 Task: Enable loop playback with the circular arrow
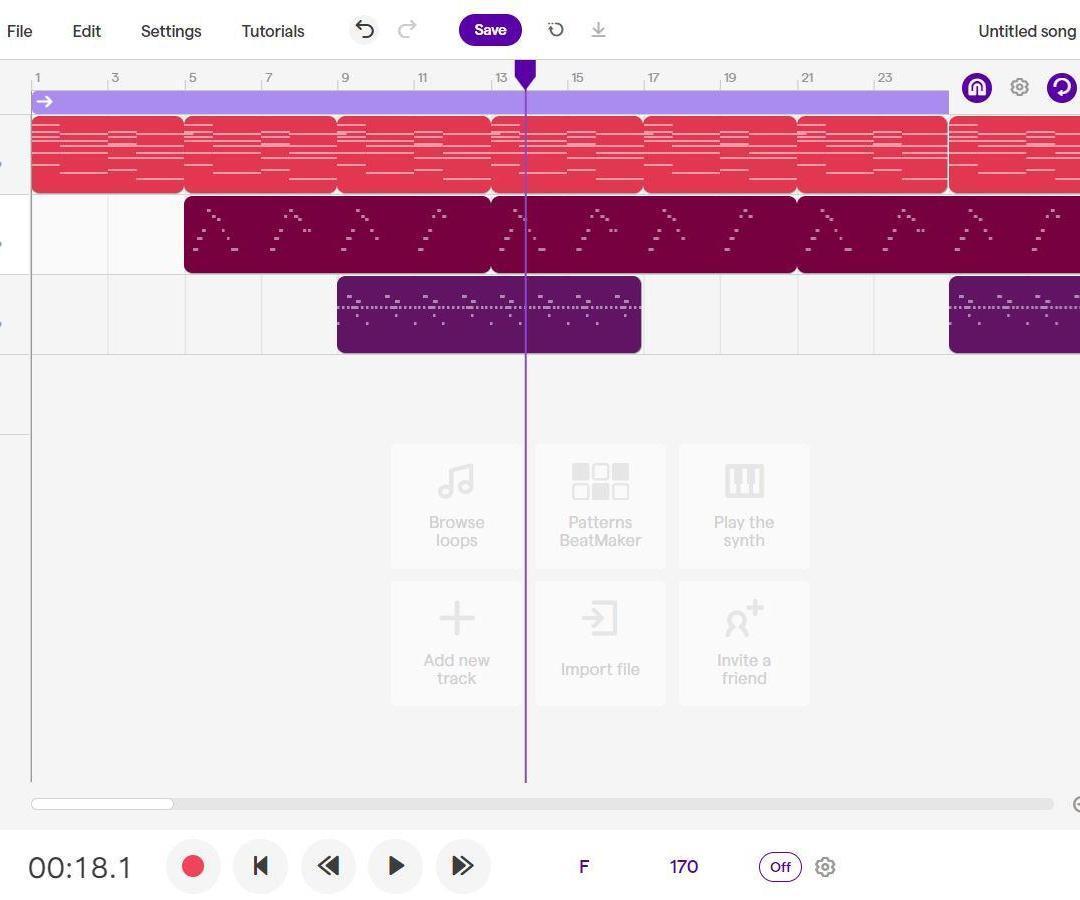coord(1061,87)
